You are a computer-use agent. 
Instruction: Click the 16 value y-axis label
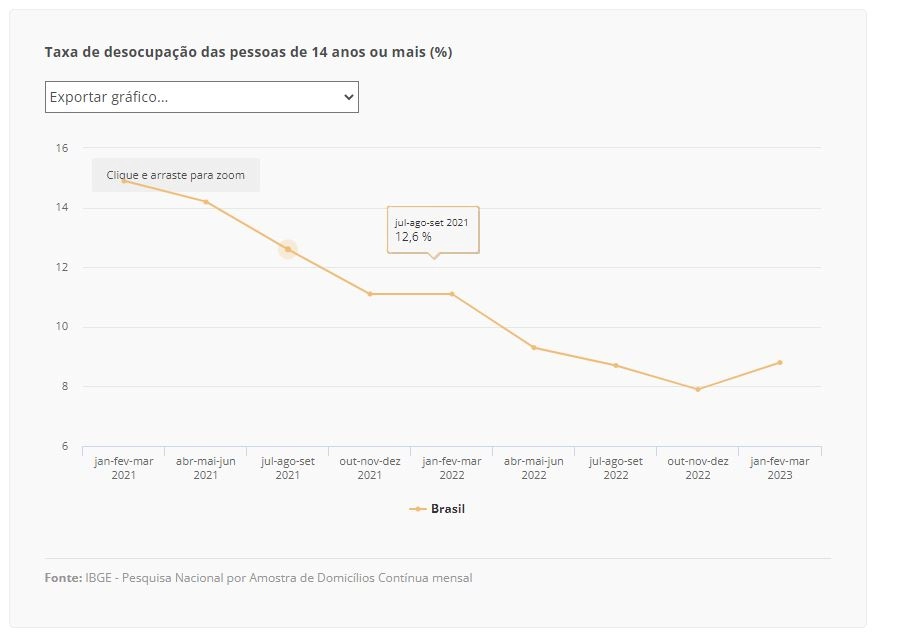coord(62,148)
